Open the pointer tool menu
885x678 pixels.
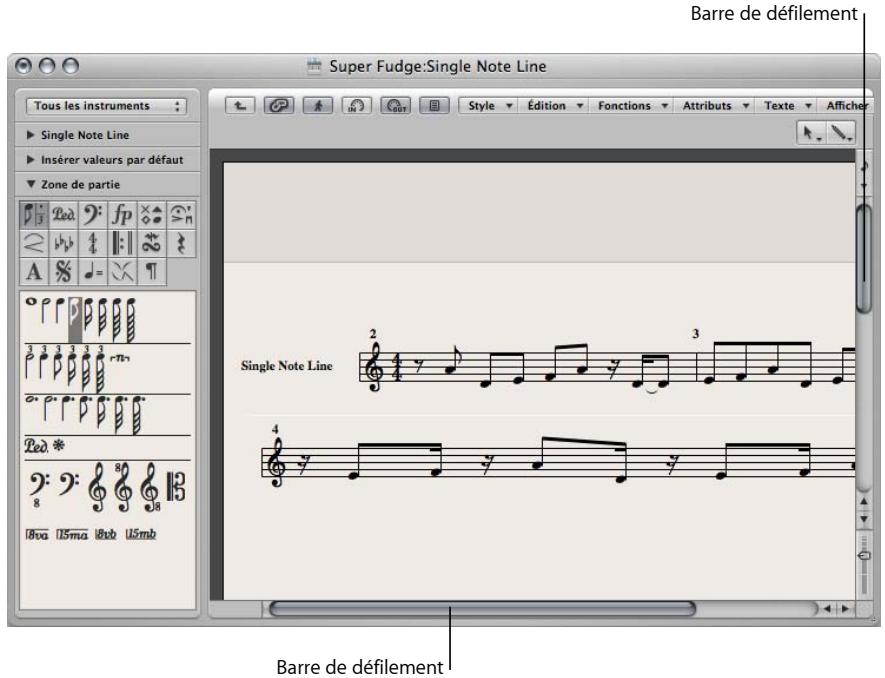(x=811, y=134)
